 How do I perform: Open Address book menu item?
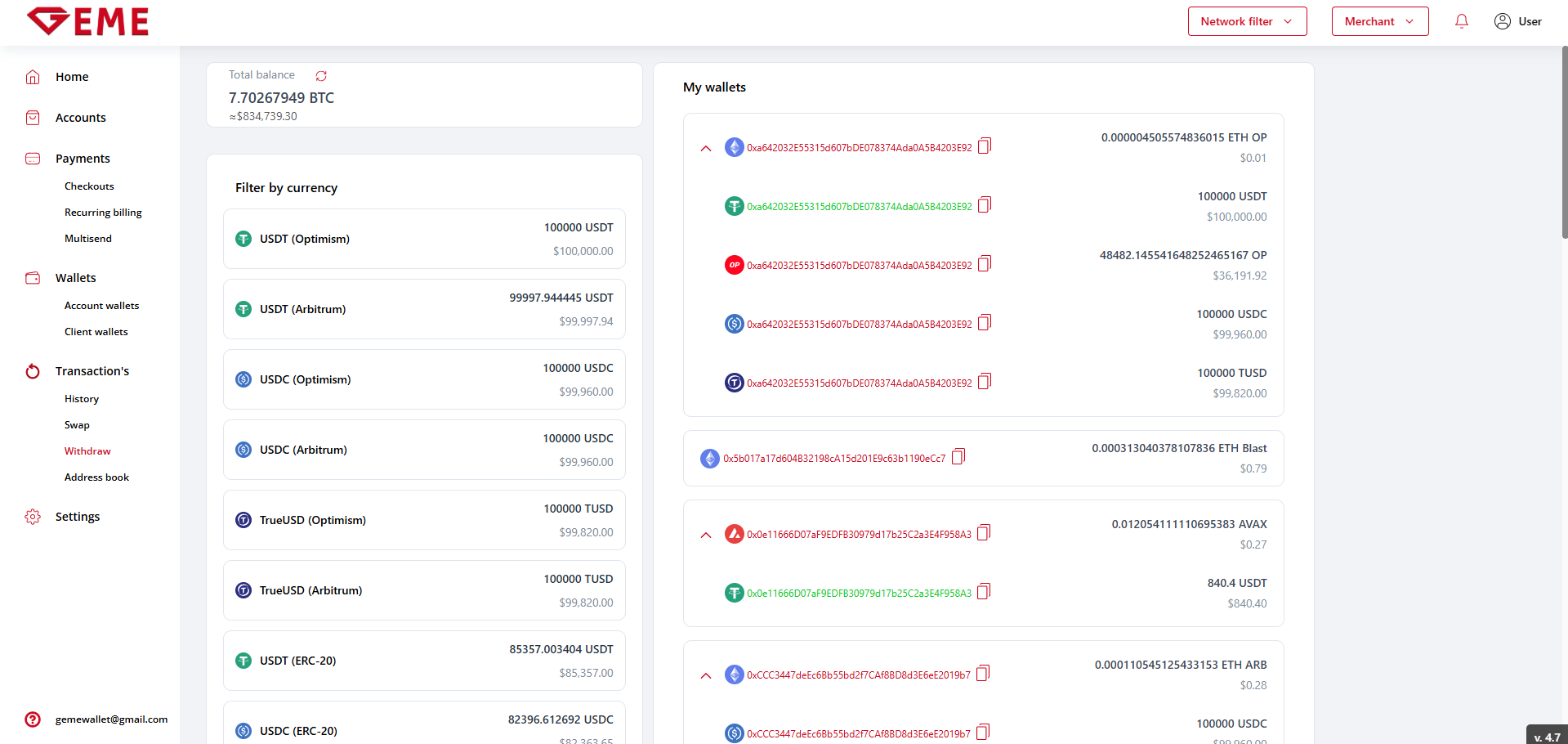click(x=96, y=477)
